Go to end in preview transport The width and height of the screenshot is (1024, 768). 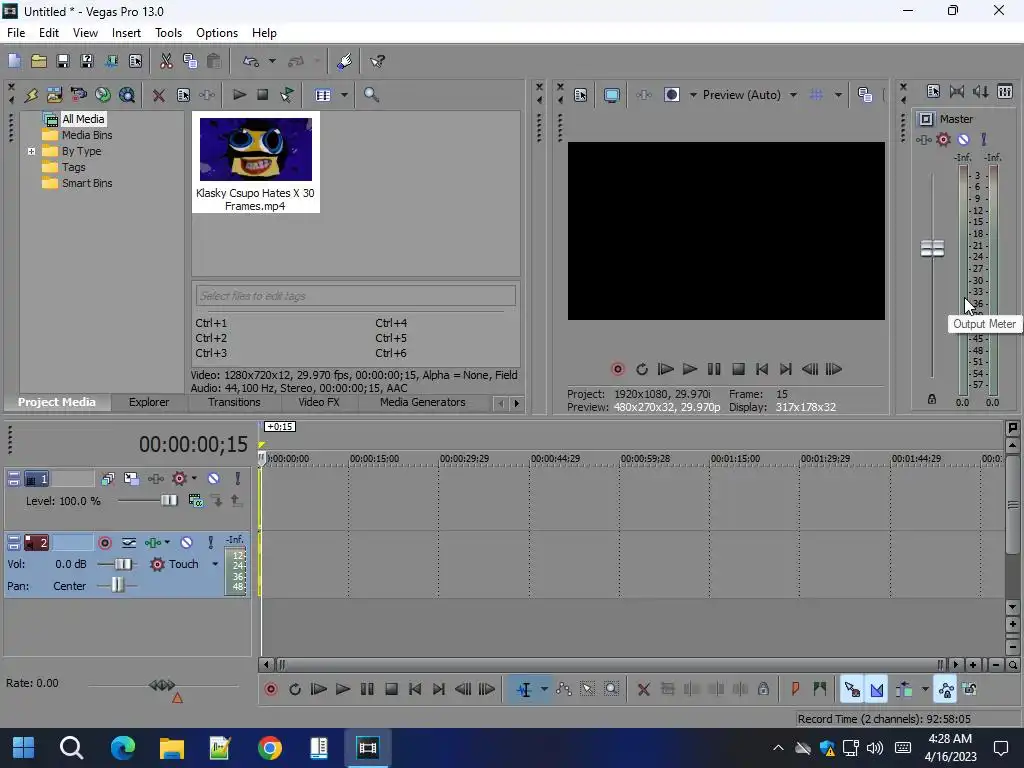786,370
